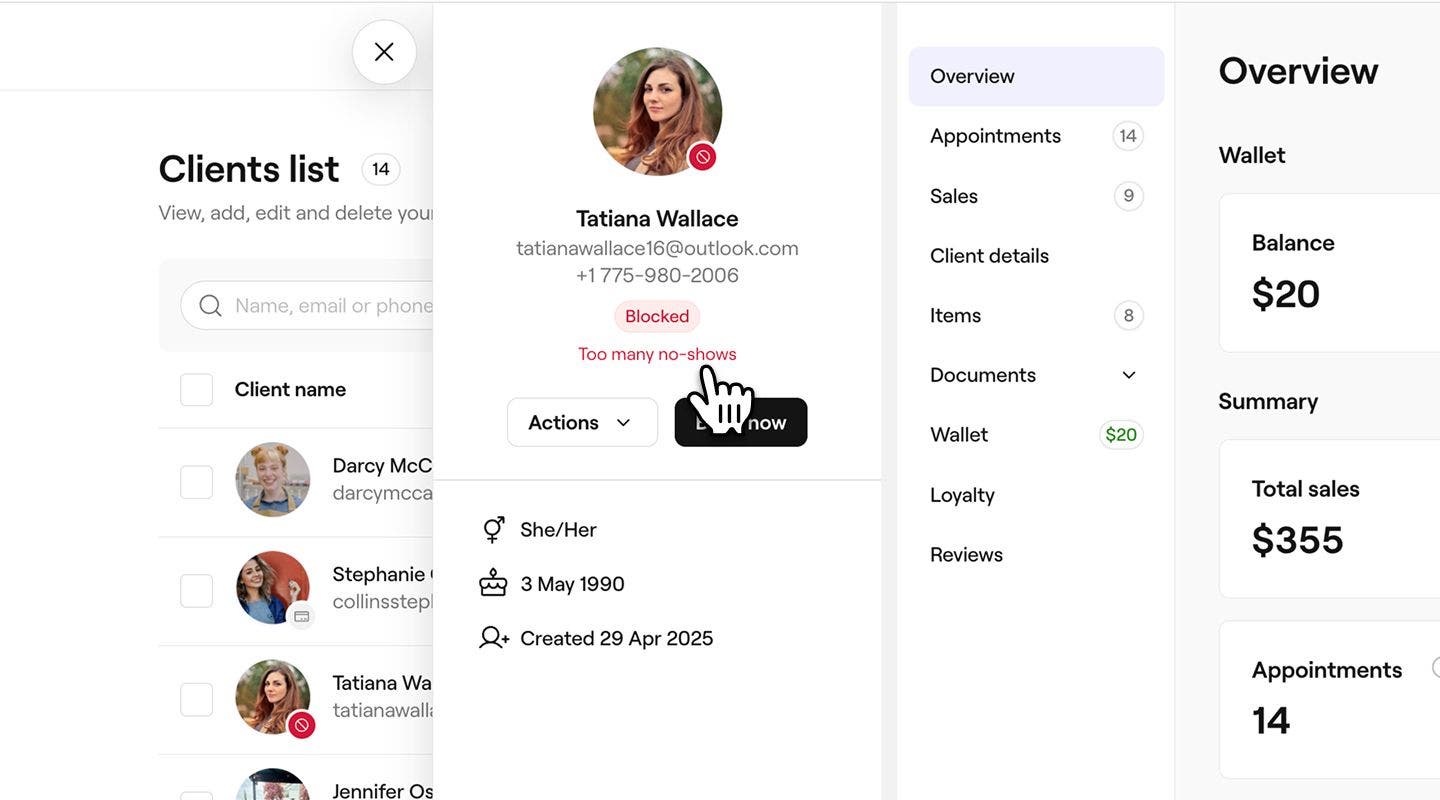Click the Book now button
The height and width of the screenshot is (800, 1440).
click(741, 422)
